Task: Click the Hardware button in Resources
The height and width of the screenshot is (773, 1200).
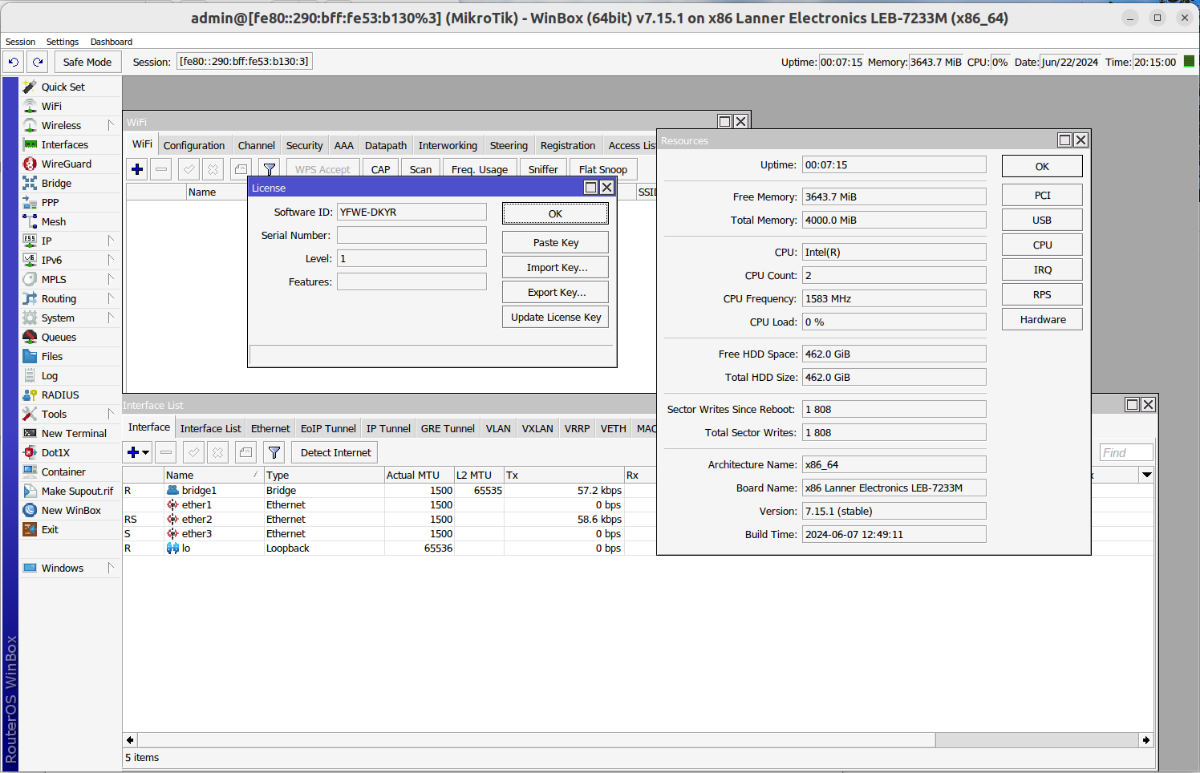Action: [1042, 320]
